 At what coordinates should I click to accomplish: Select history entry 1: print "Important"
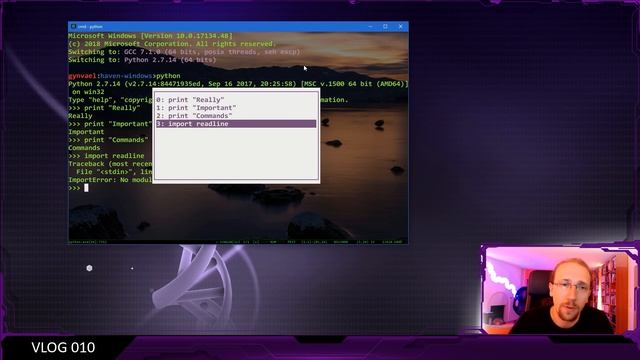[x=236, y=108]
